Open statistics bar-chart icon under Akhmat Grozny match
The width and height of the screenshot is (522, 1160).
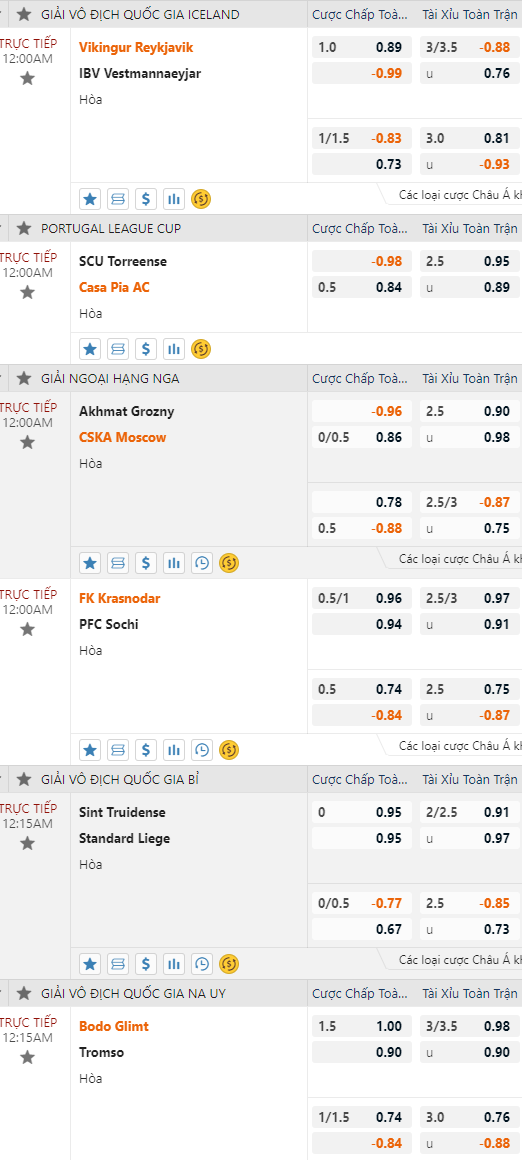click(174, 563)
